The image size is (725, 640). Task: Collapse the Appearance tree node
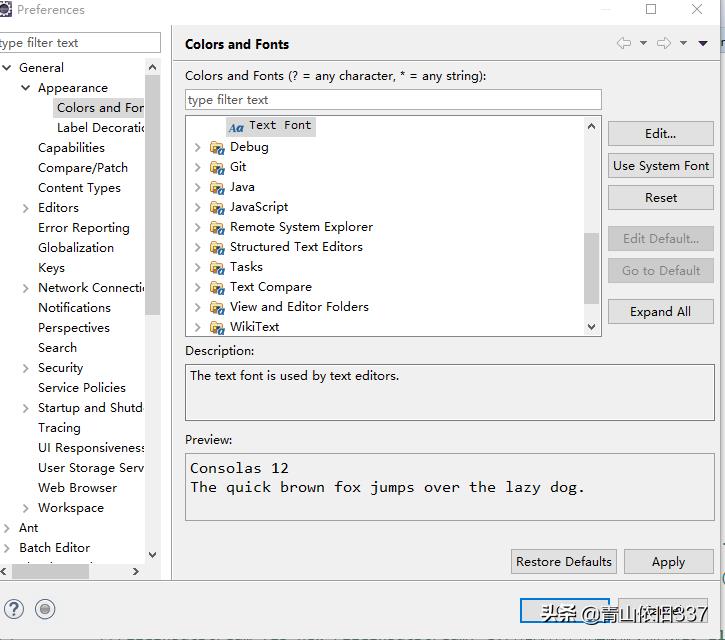pos(26,88)
